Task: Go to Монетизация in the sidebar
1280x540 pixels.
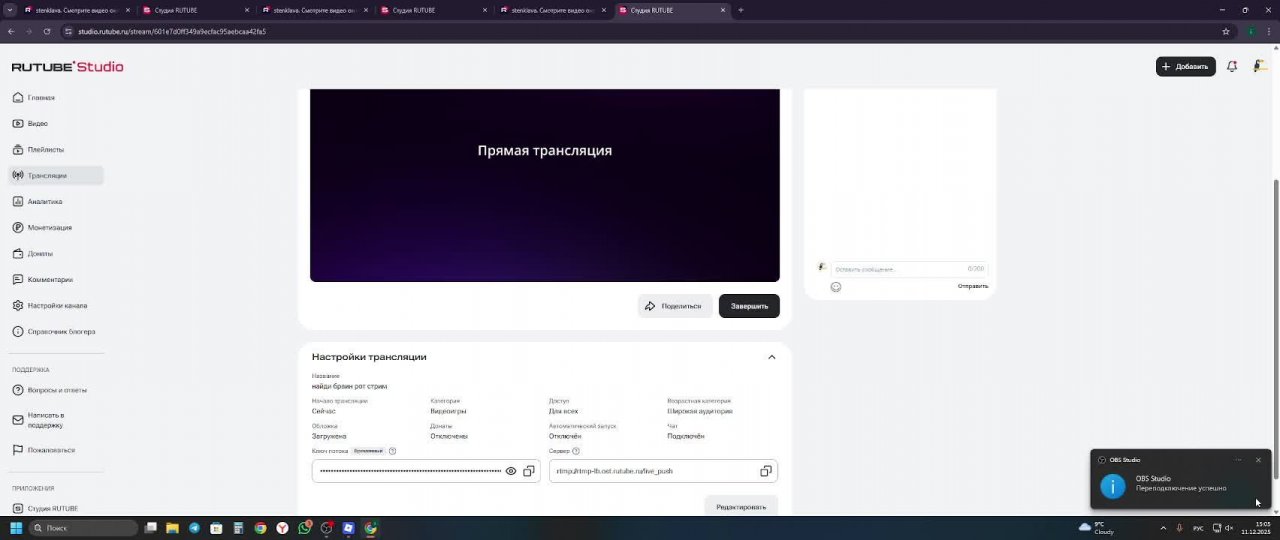Action: [49, 228]
